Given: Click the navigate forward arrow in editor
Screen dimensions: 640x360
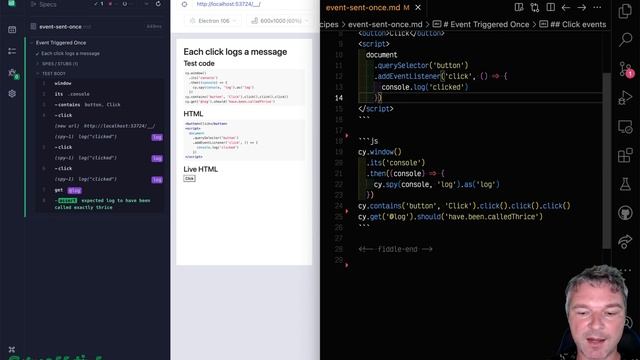Looking at the screenshot, I should (x=581, y=7).
